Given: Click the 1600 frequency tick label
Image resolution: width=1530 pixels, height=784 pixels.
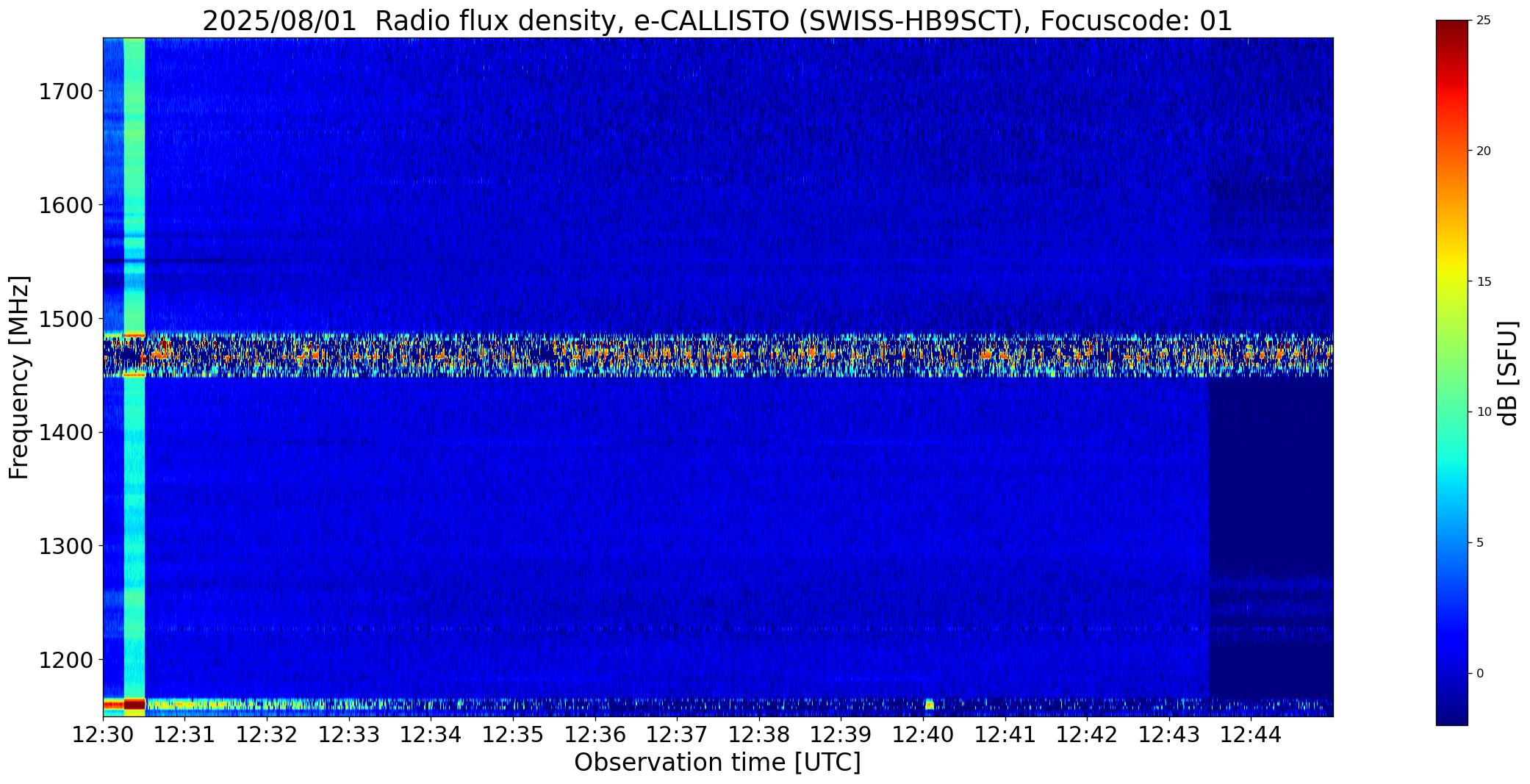Looking at the screenshot, I should click(65, 205).
